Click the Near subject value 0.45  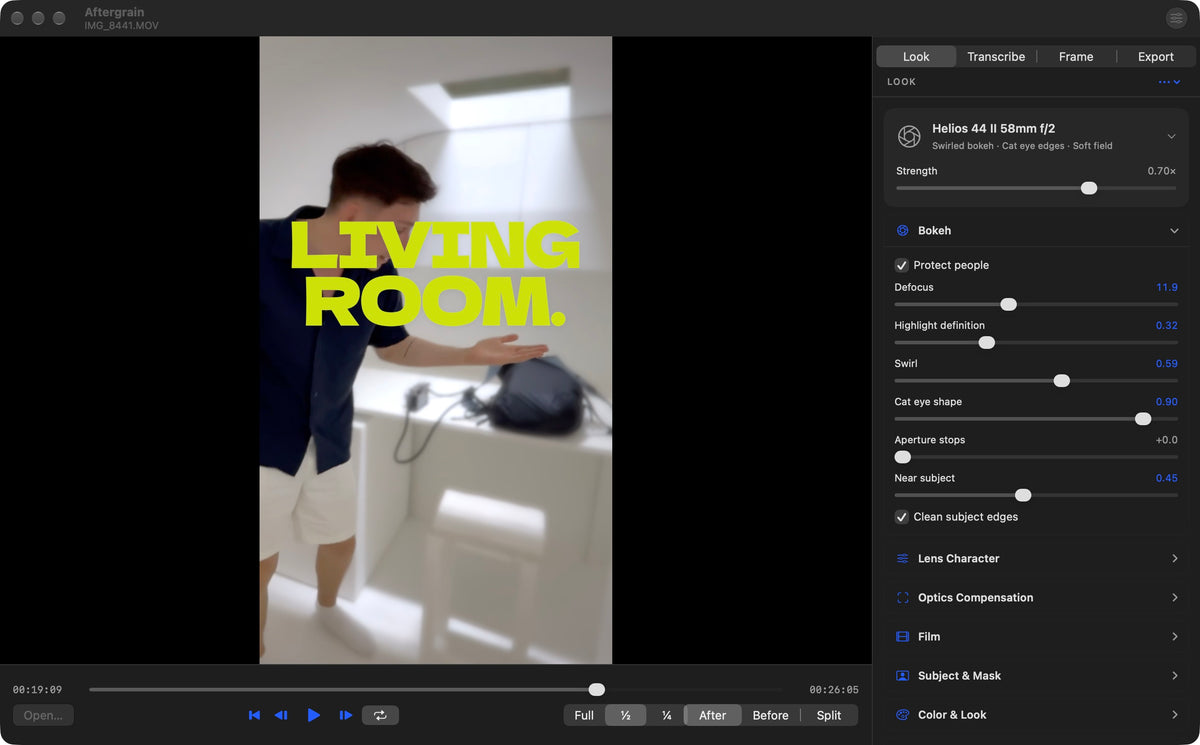pos(1167,478)
